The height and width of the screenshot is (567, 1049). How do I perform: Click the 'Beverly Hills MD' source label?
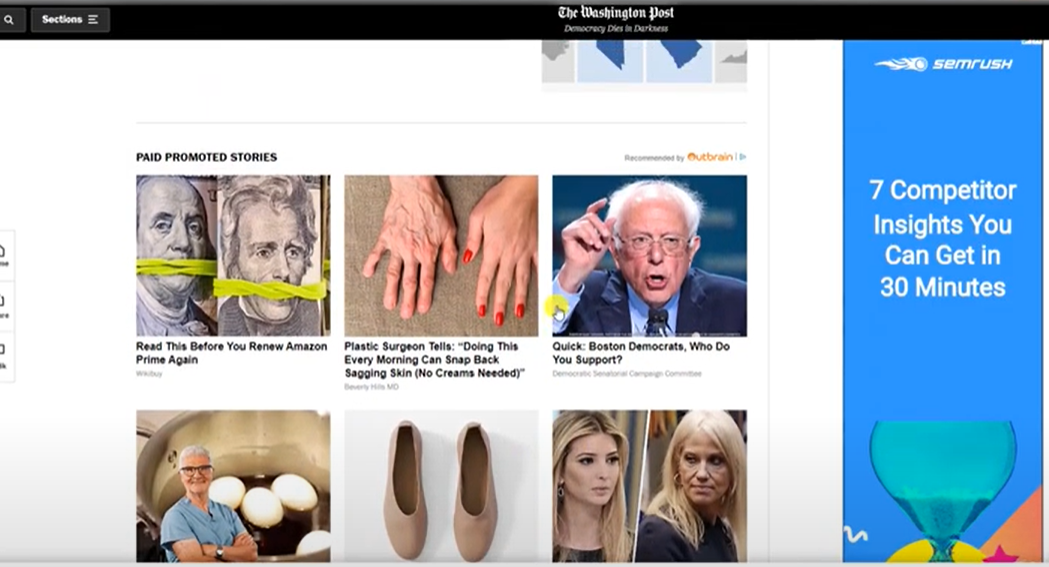(371, 387)
